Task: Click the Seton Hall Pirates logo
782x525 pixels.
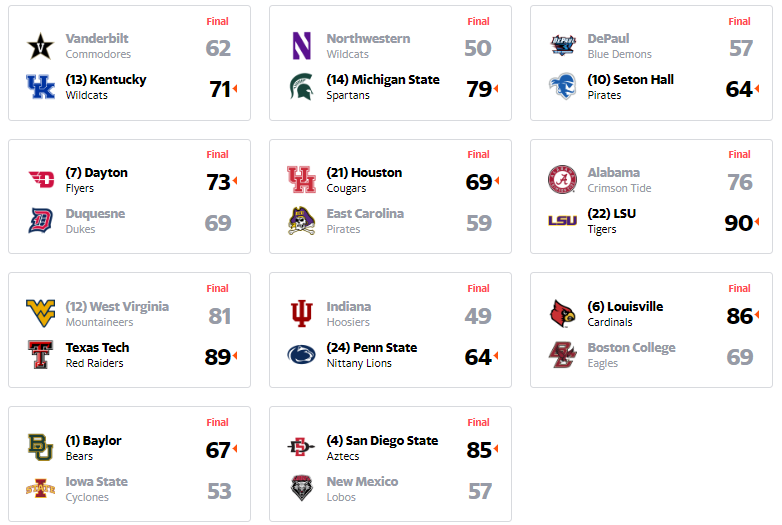Action: pyautogui.click(x=563, y=87)
